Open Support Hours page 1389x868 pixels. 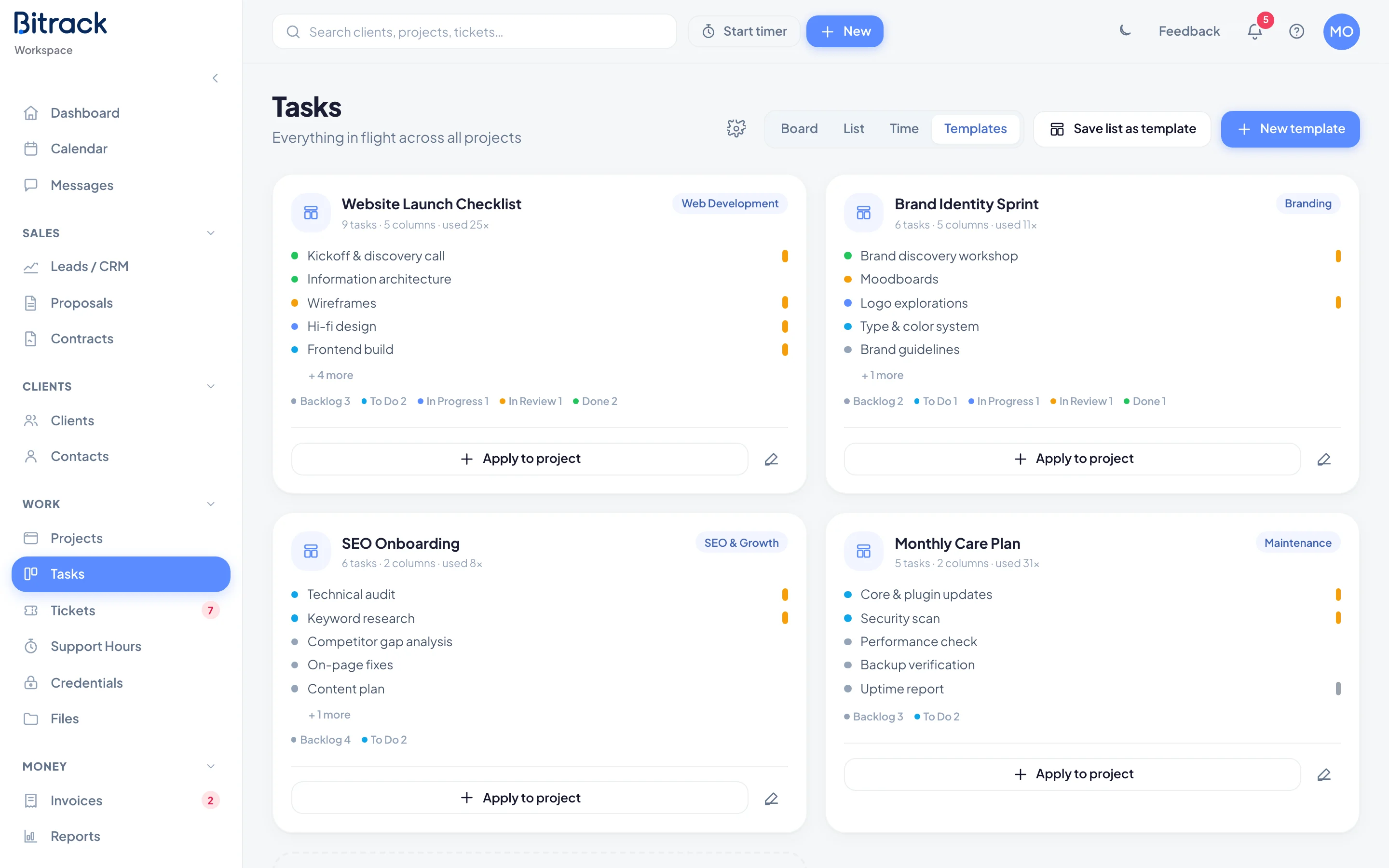pos(121,646)
